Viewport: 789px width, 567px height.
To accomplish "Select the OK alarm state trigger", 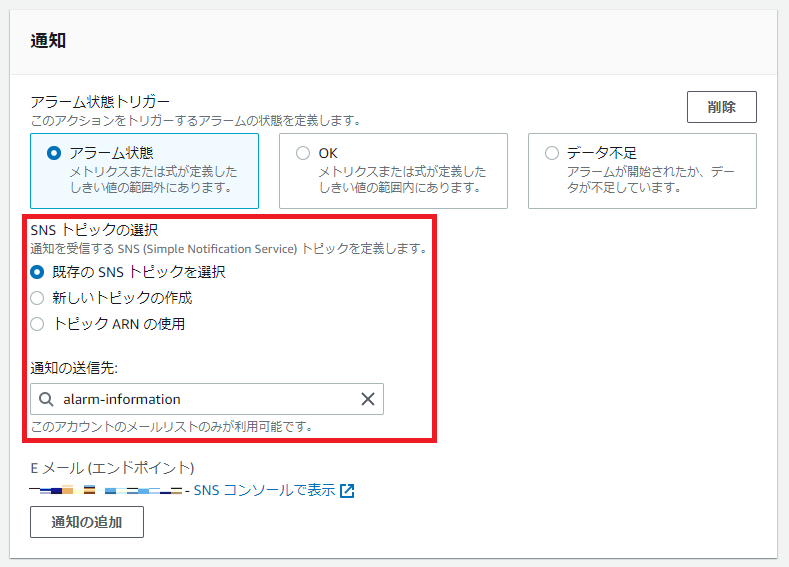I will [303, 153].
